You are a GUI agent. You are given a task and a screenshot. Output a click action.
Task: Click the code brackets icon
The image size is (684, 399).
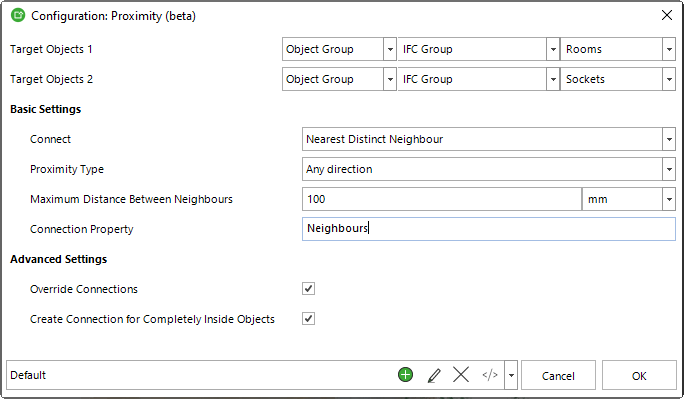(x=490, y=375)
